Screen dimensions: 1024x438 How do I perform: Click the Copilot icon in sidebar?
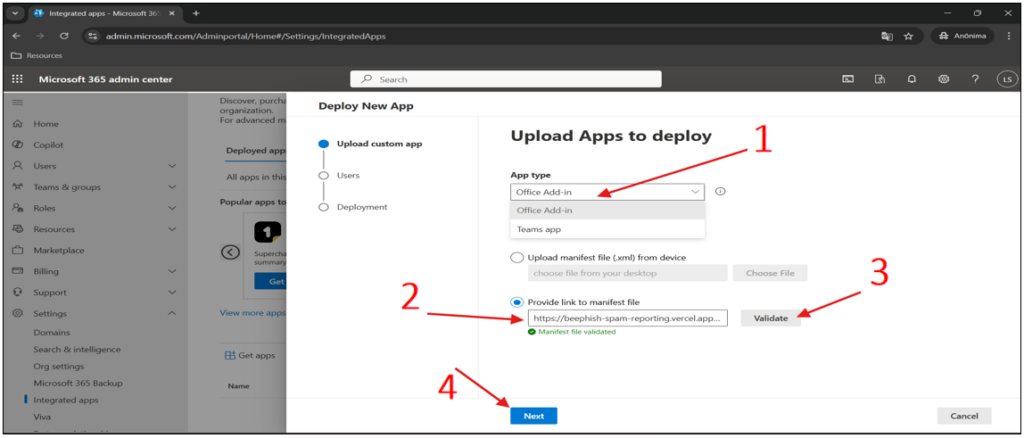tap(18, 145)
